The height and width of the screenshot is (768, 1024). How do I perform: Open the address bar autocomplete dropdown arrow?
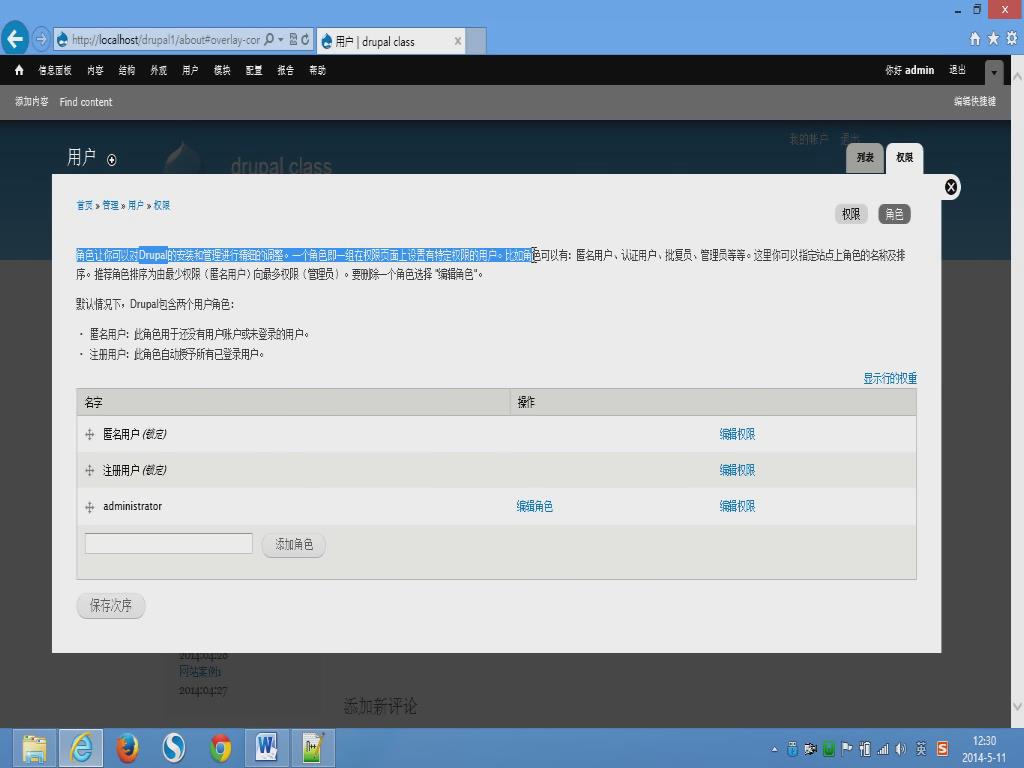(280, 39)
